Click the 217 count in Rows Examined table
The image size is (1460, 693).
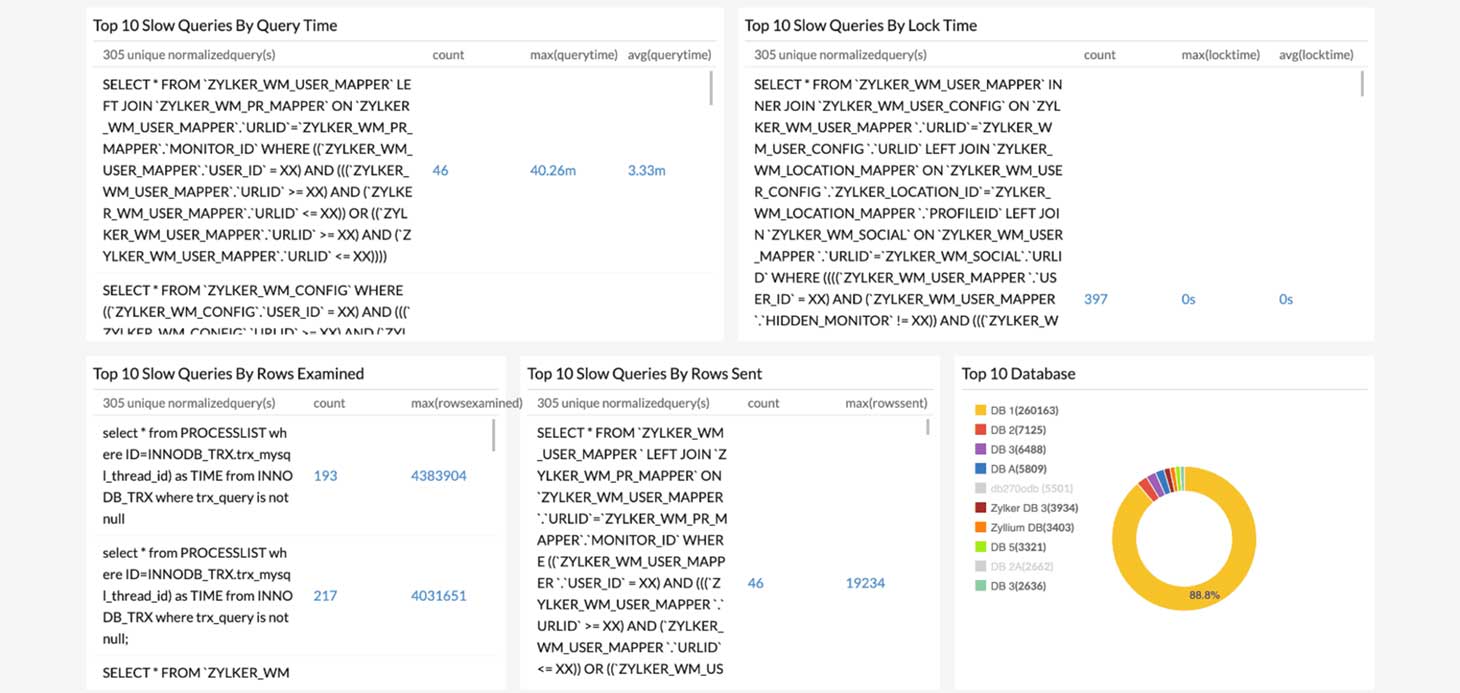[325, 595]
